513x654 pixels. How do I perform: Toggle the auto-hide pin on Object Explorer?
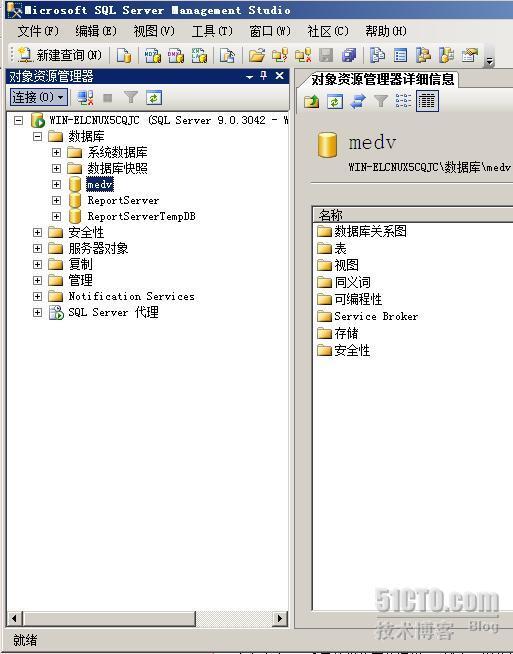pos(264,76)
